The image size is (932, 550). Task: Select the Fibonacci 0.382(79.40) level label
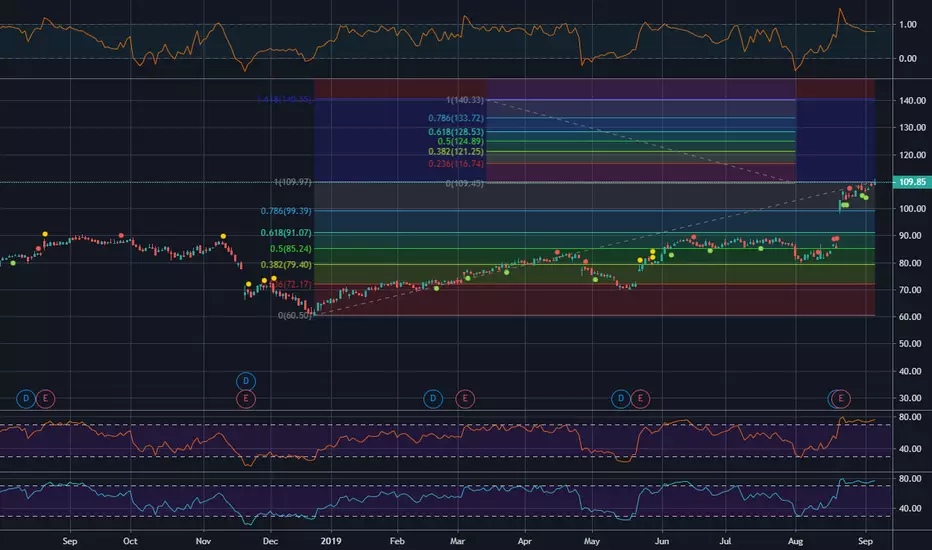click(x=286, y=265)
